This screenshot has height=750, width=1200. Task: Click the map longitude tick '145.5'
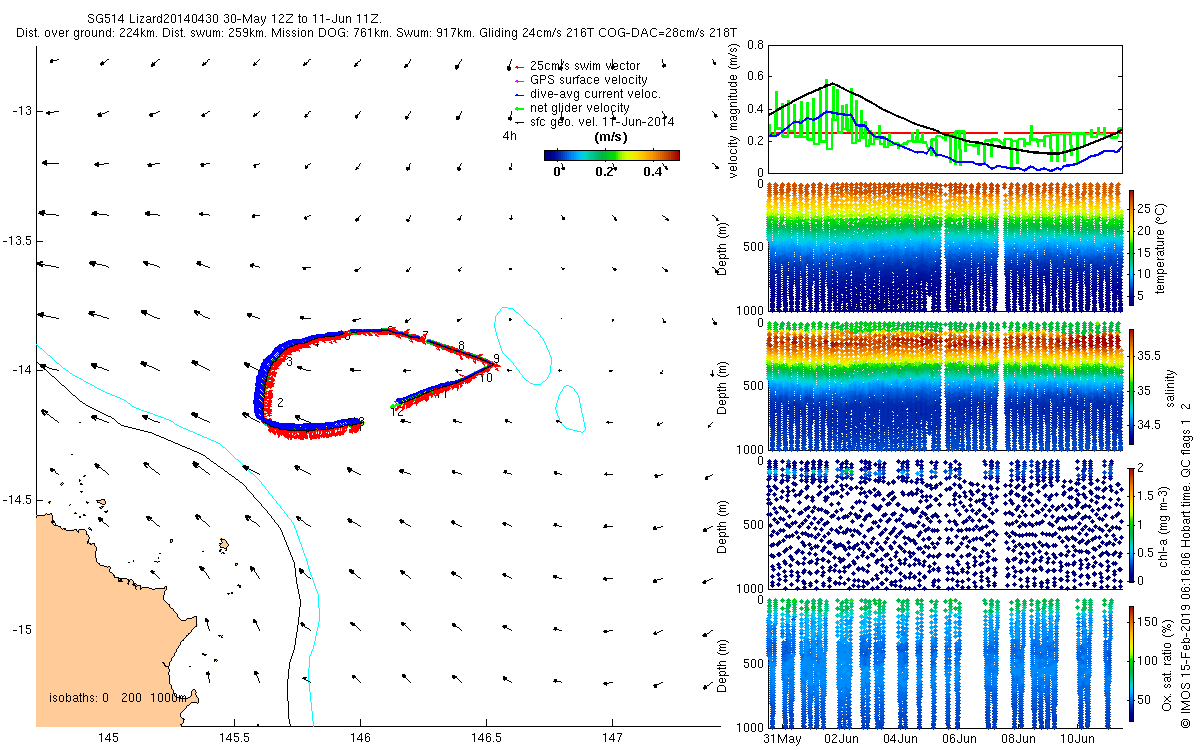point(234,738)
